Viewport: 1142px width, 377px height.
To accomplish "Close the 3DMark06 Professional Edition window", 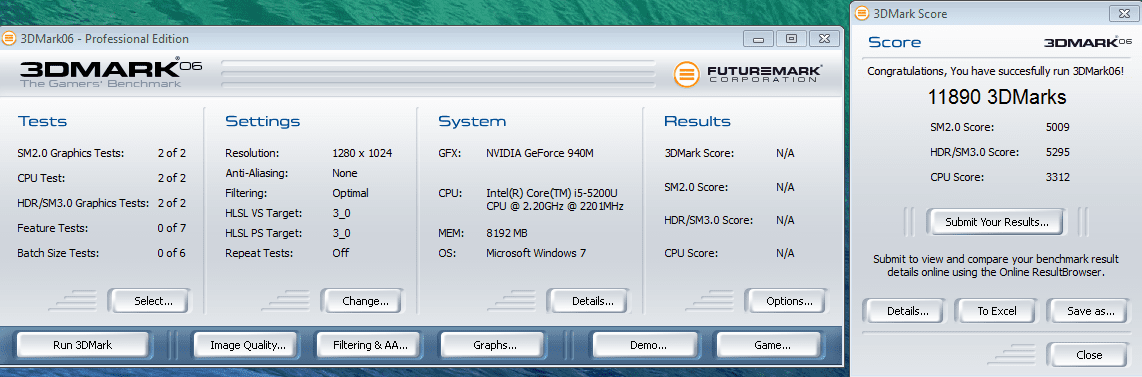I will pos(824,39).
